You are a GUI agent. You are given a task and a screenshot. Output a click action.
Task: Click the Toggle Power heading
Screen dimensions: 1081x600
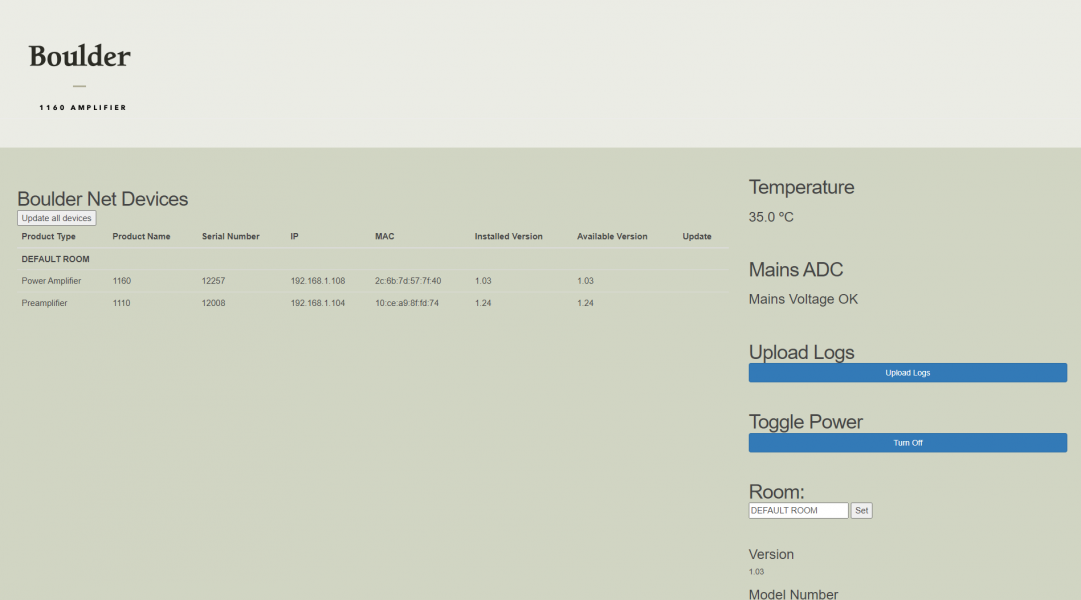pyautogui.click(x=805, y=421)
